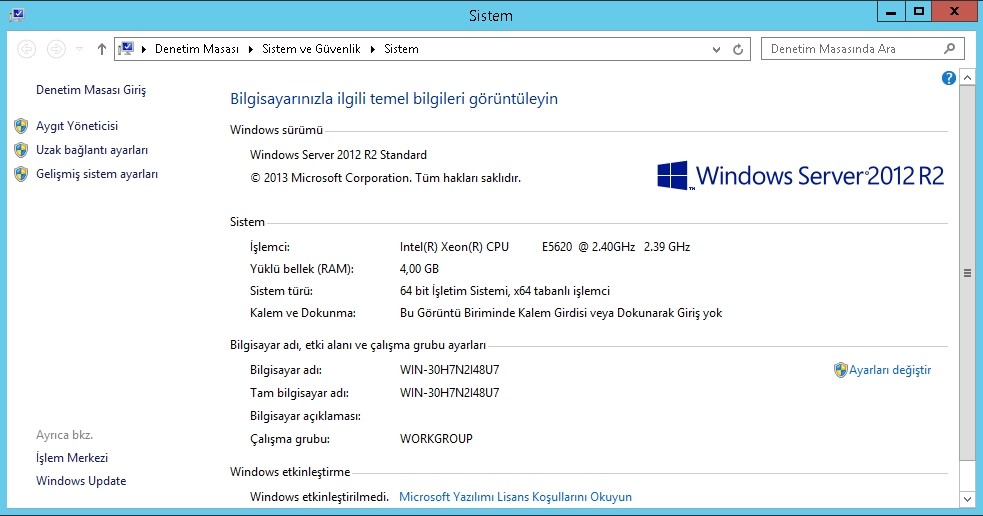Maximize the Sistem window

[x=918, y=11]
